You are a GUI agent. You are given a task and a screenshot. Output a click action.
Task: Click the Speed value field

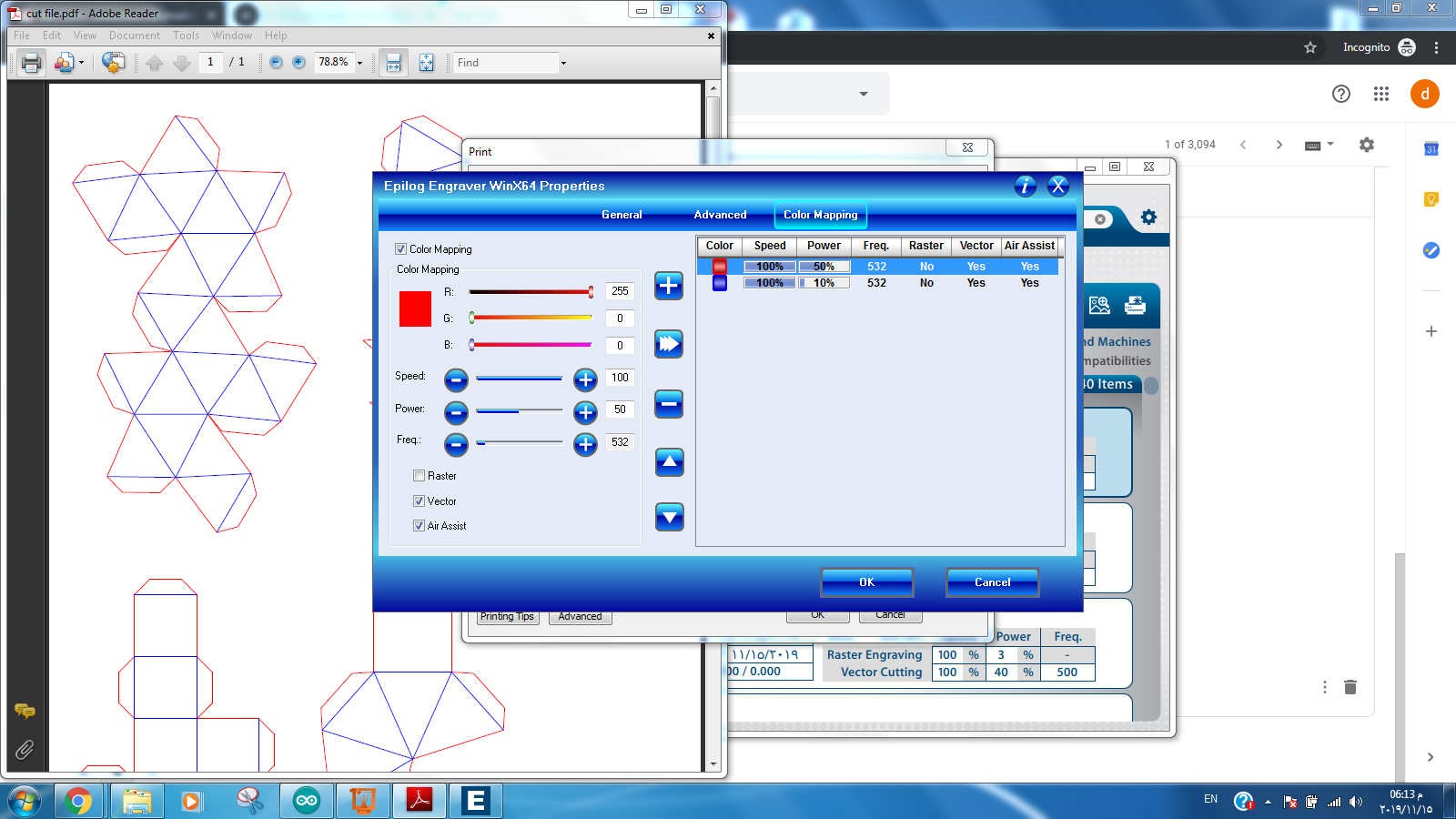[620, 378]
